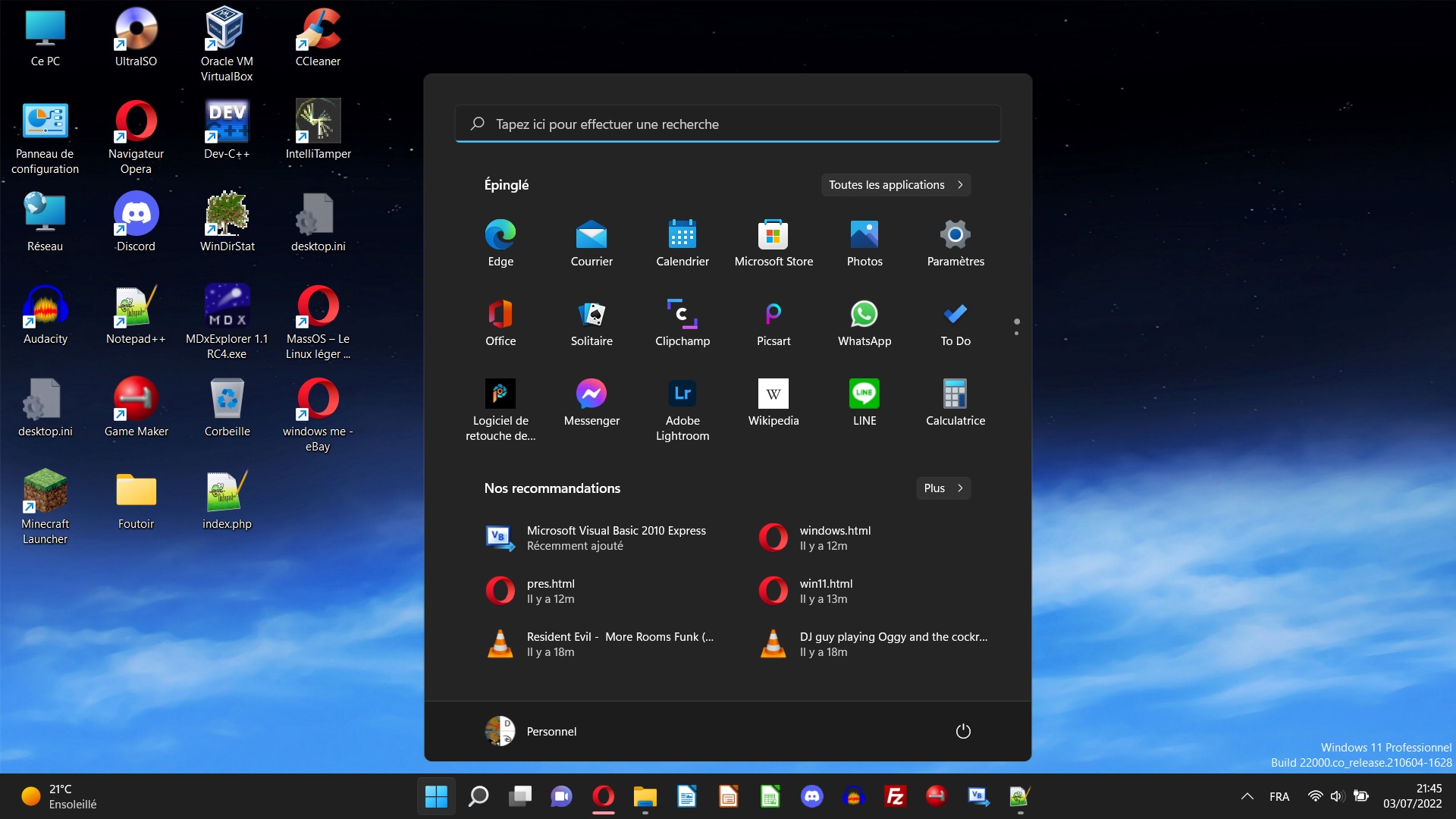Viewport: 1456px width, 819px height.
Task: Go to next pinned apps page dots
Action: [x=1016, y=333]
